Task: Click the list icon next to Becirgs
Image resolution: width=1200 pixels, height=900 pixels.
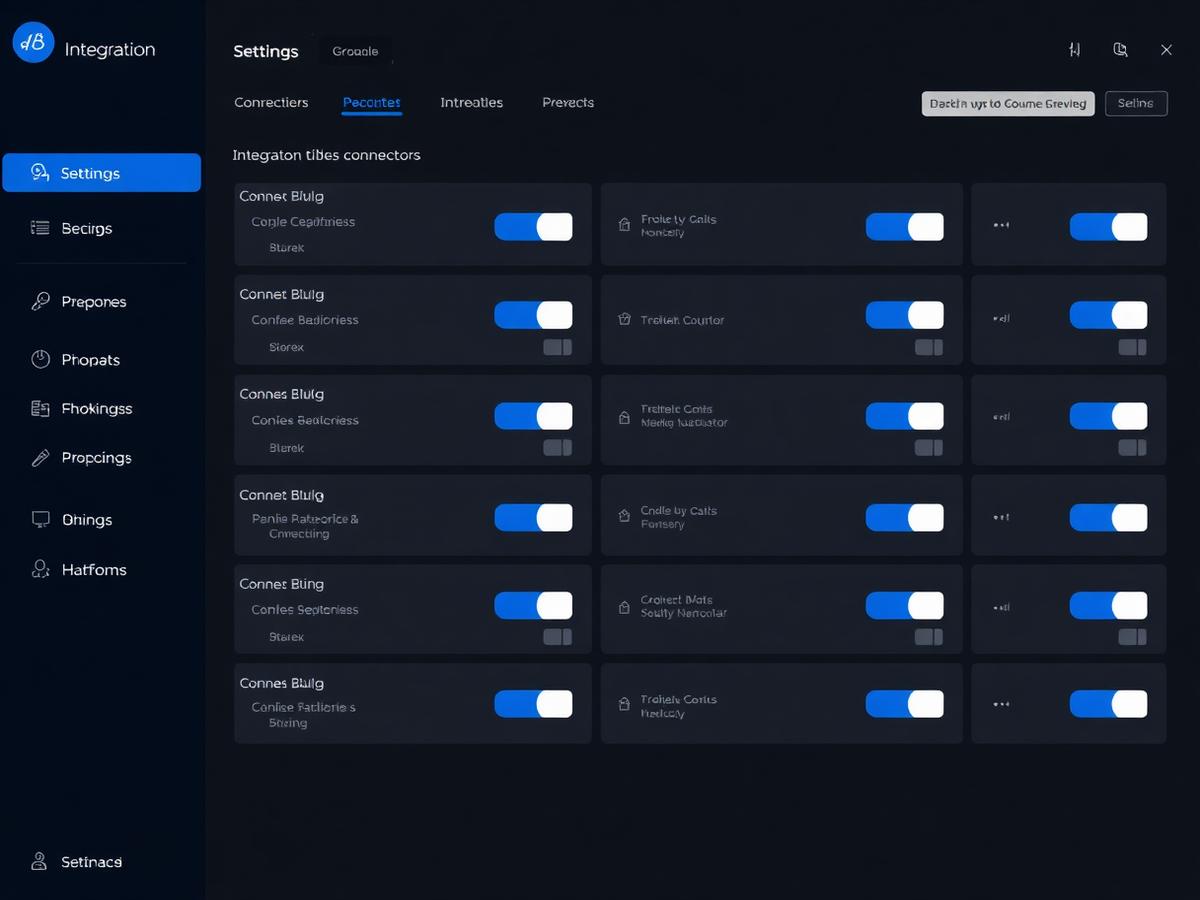Action: (40, 228)
